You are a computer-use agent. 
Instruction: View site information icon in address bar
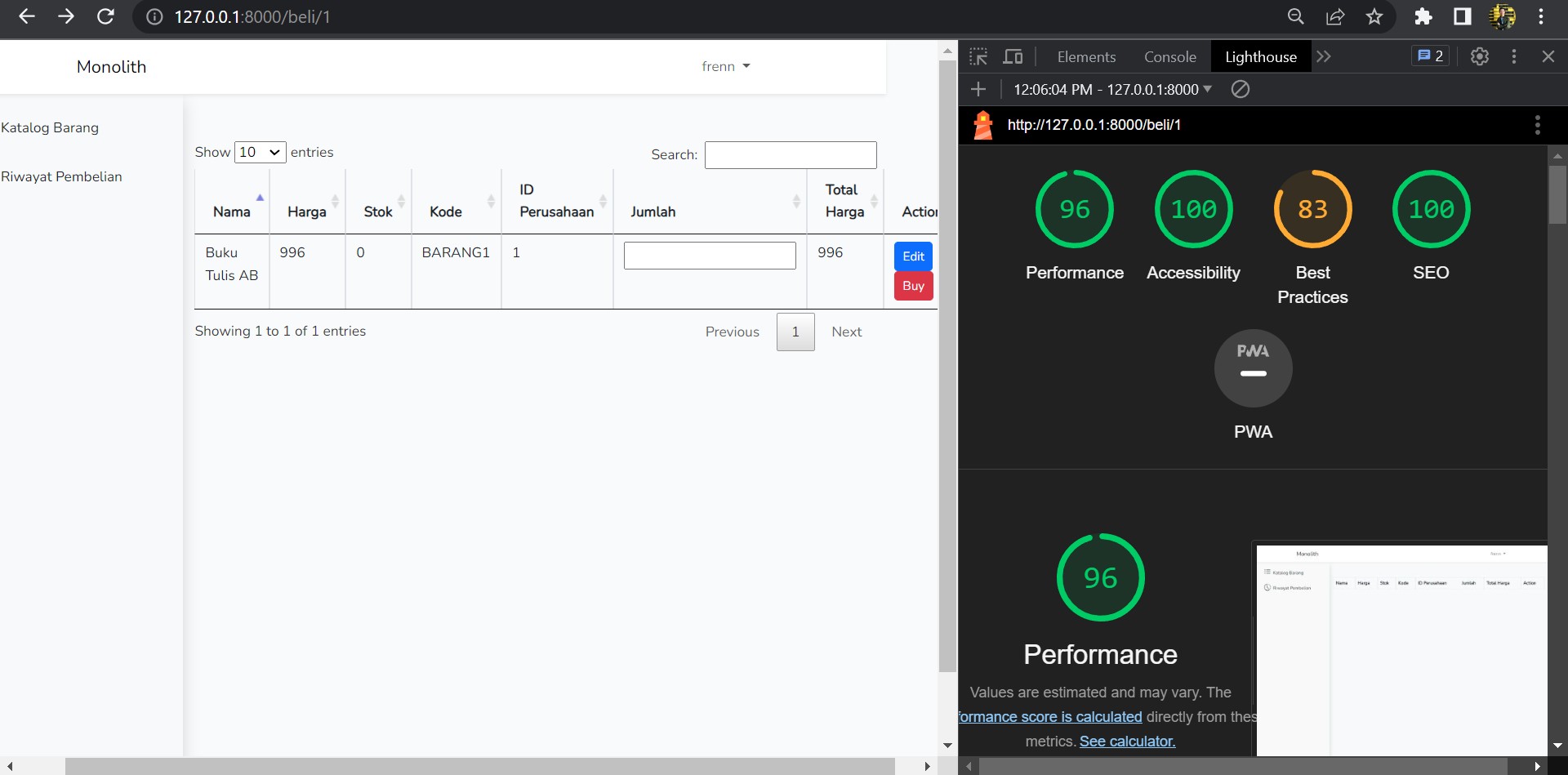pos(154,16)
